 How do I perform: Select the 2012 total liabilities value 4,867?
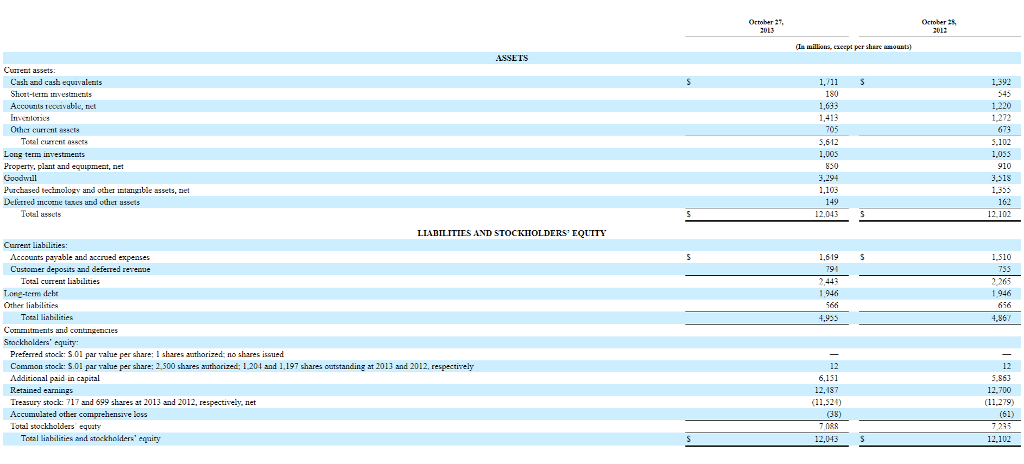(1000, 317)
